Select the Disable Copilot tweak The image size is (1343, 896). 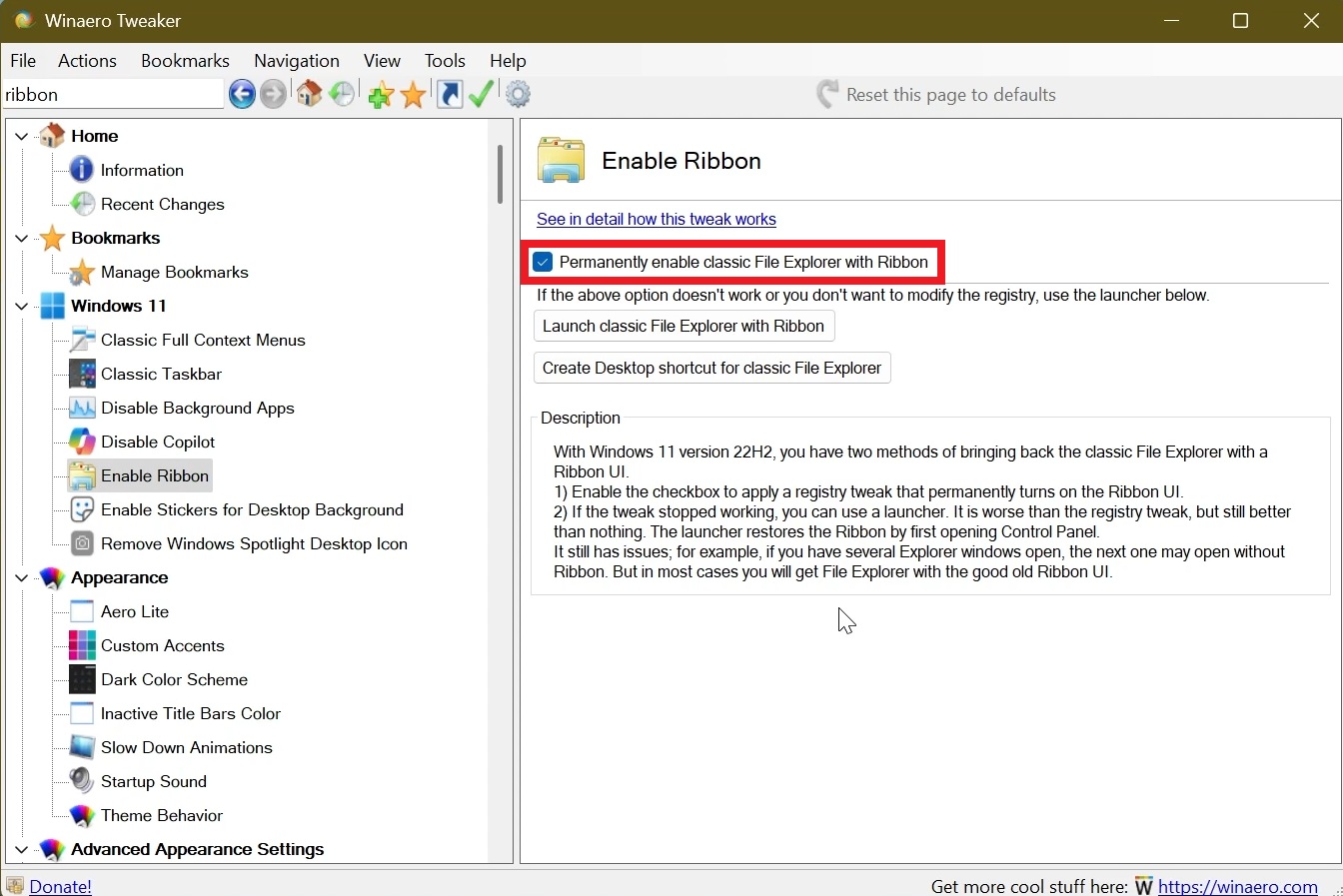pos(157,442)
